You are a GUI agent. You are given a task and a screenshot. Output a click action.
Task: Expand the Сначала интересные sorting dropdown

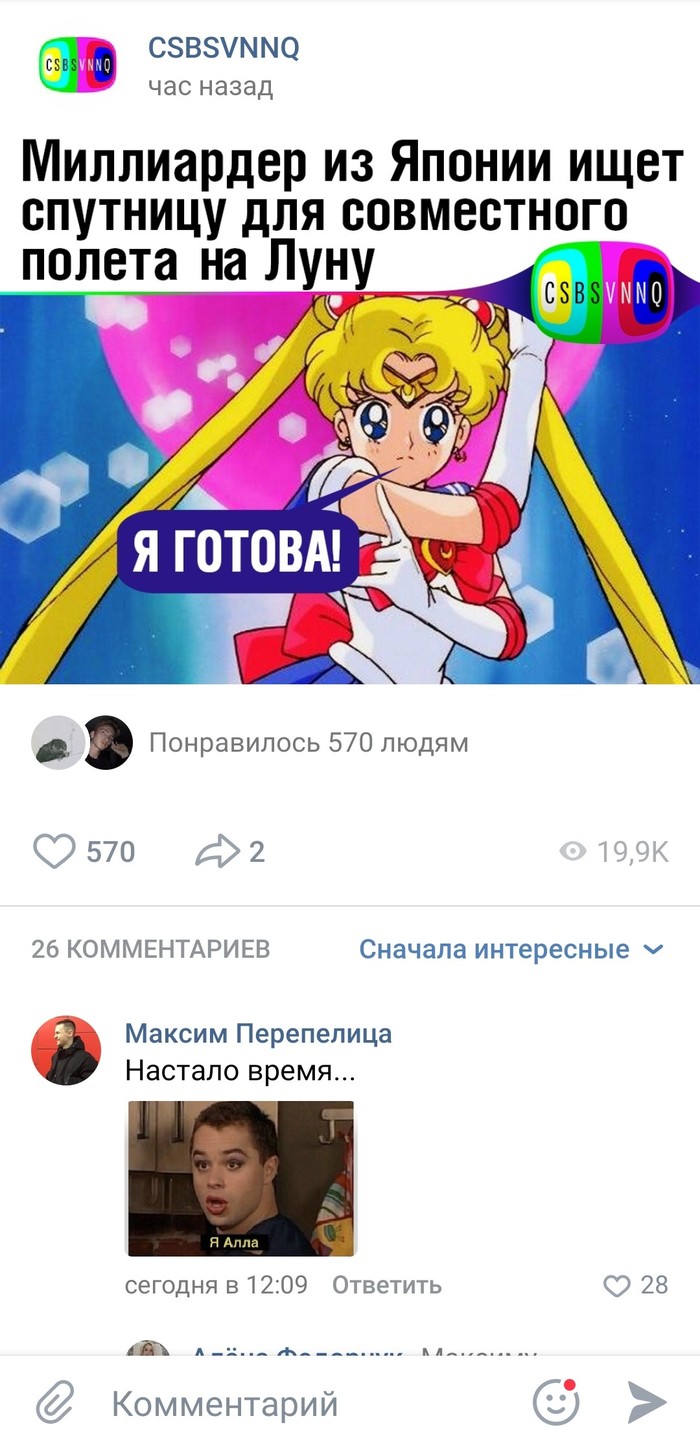(x=511, y=949)
